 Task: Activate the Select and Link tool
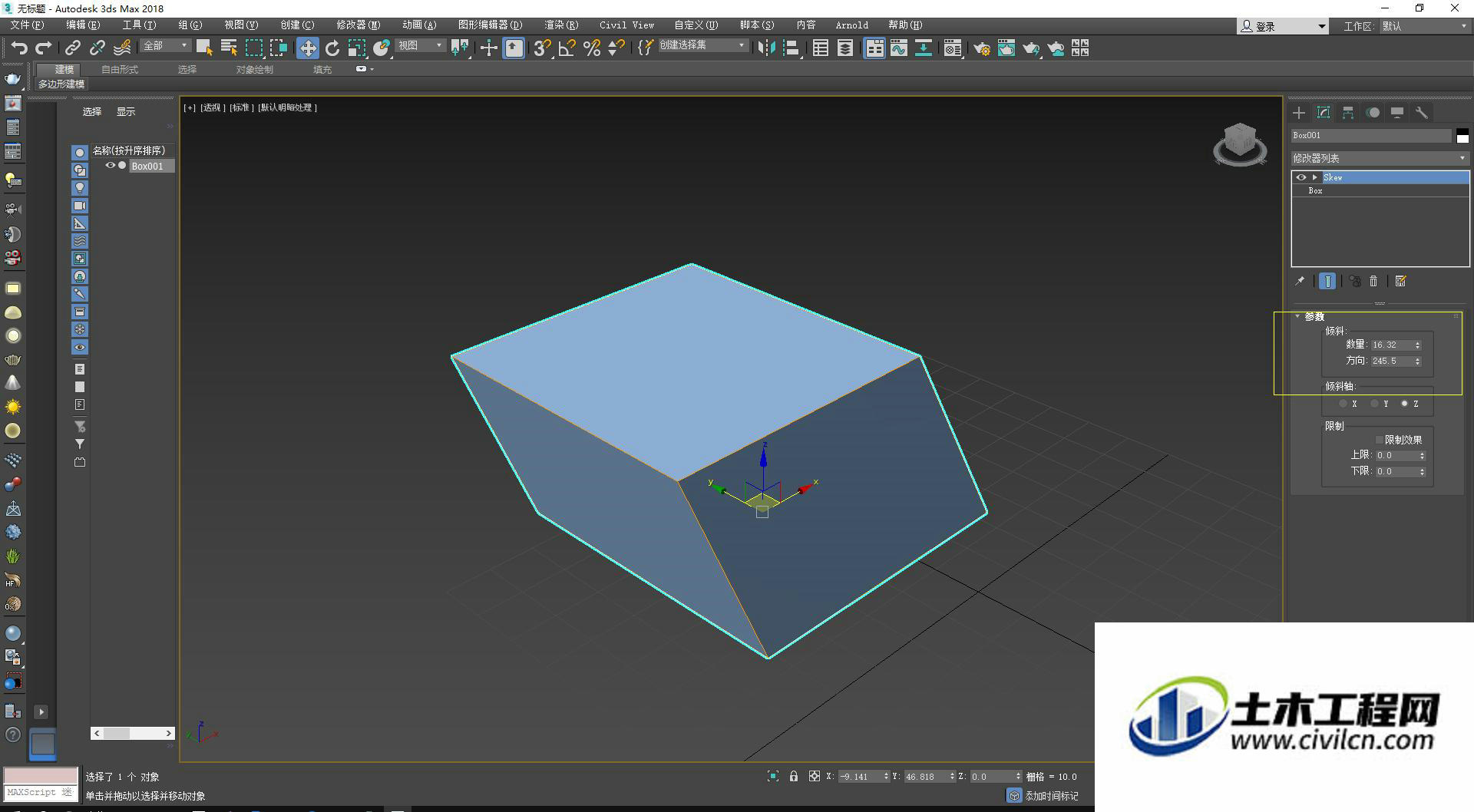(73, 48)
